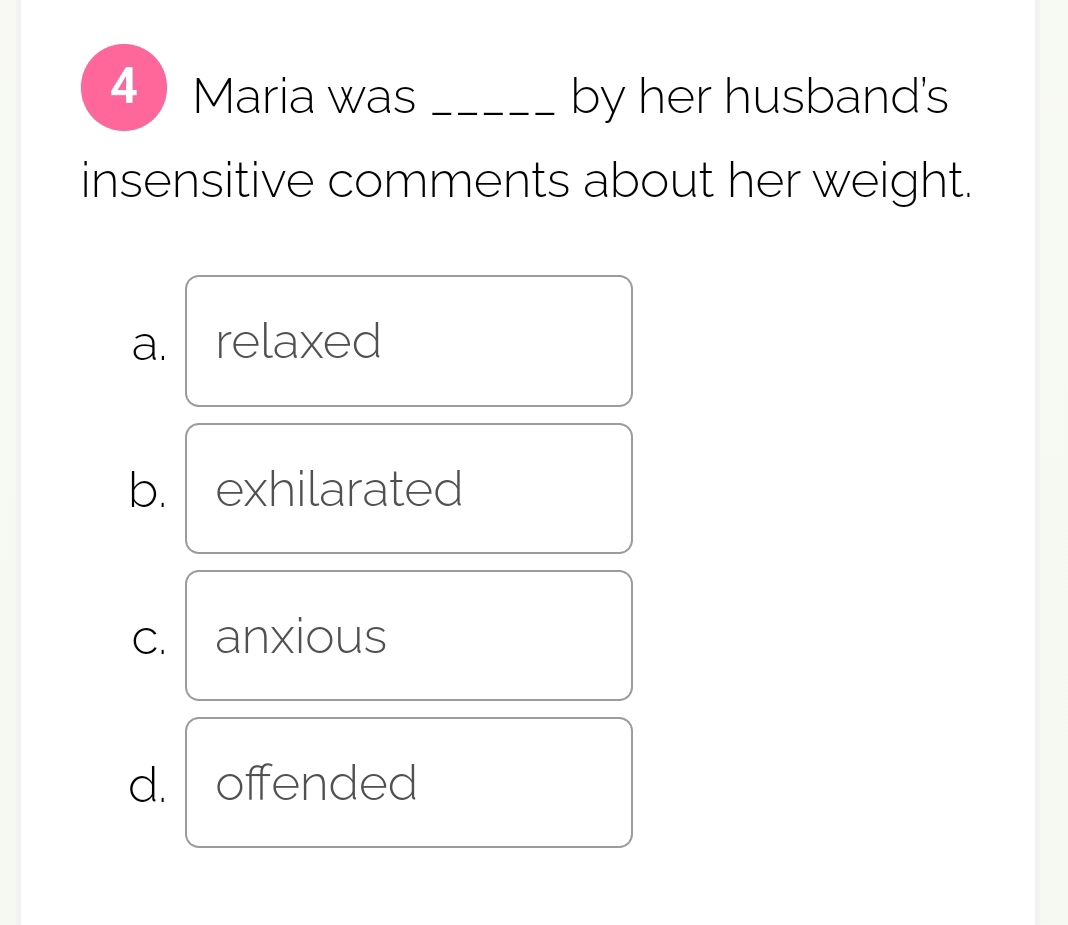The width and height of the screenshot is (1068, 925).
Task: Click the letter label "c."
Action: point(148,641)
